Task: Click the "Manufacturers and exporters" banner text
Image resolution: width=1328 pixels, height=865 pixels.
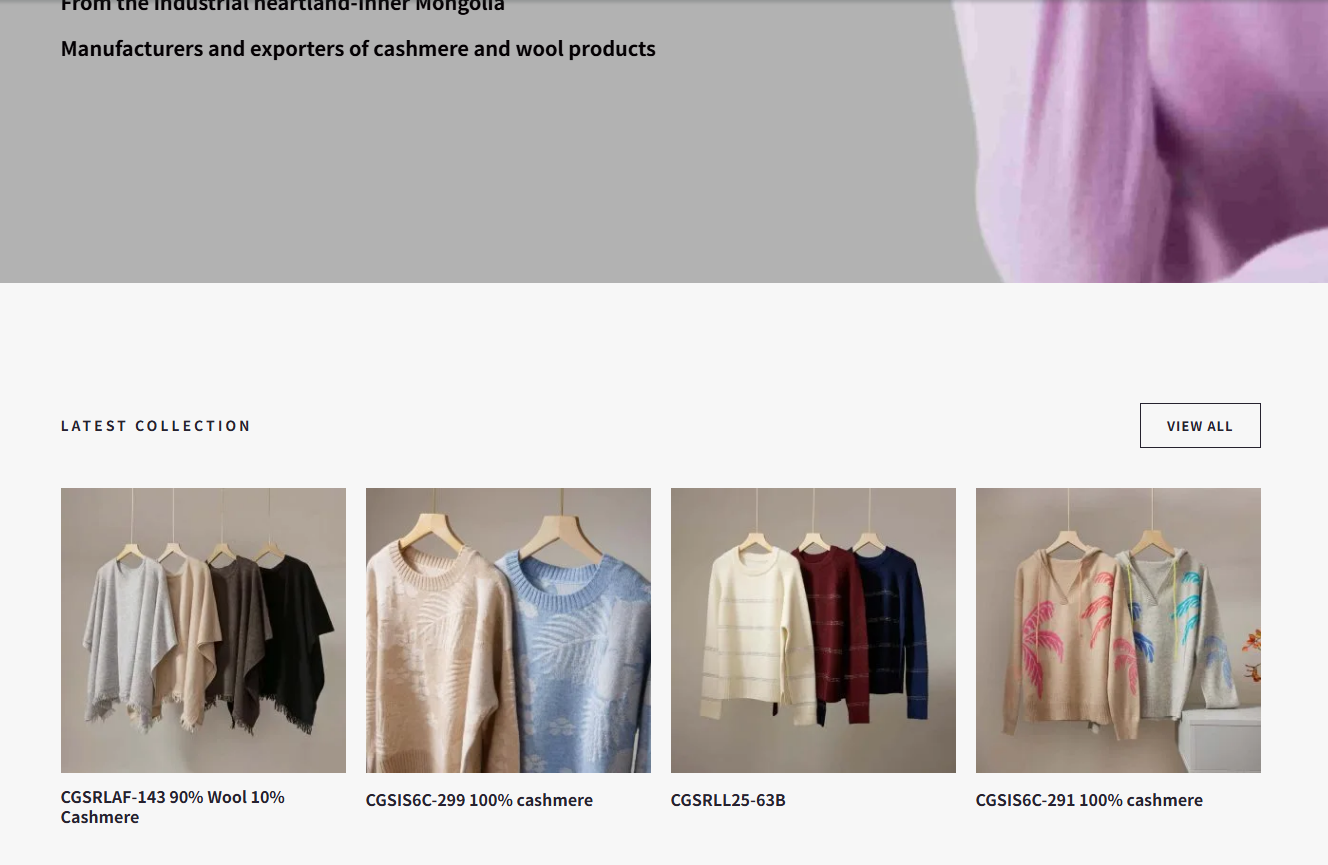Action: tap(358, 49)
